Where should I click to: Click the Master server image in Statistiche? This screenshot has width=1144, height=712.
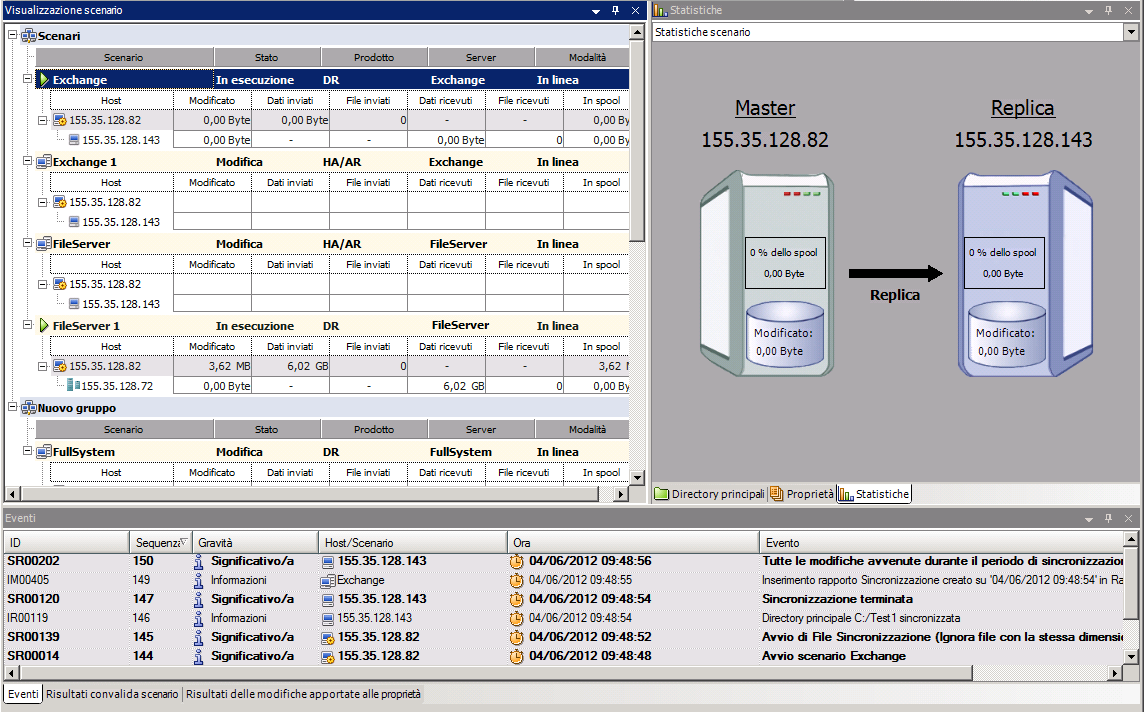767,275
